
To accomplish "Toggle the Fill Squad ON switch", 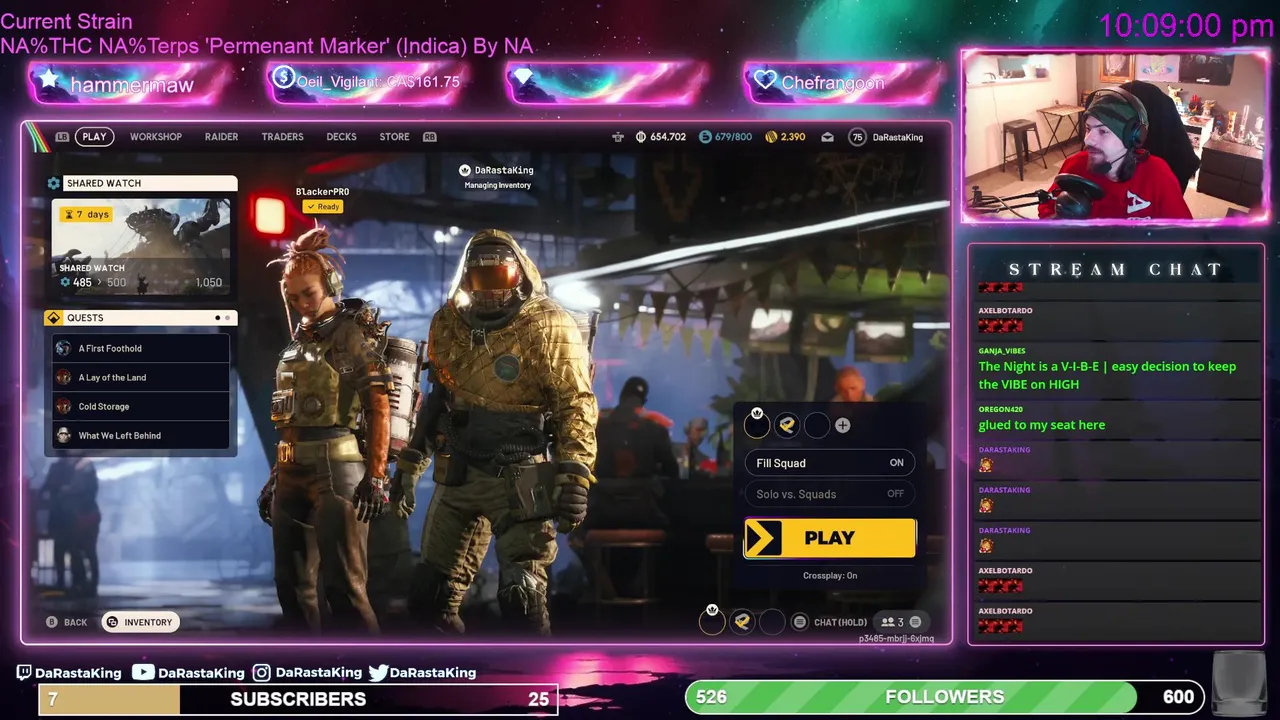I will 829,463.
